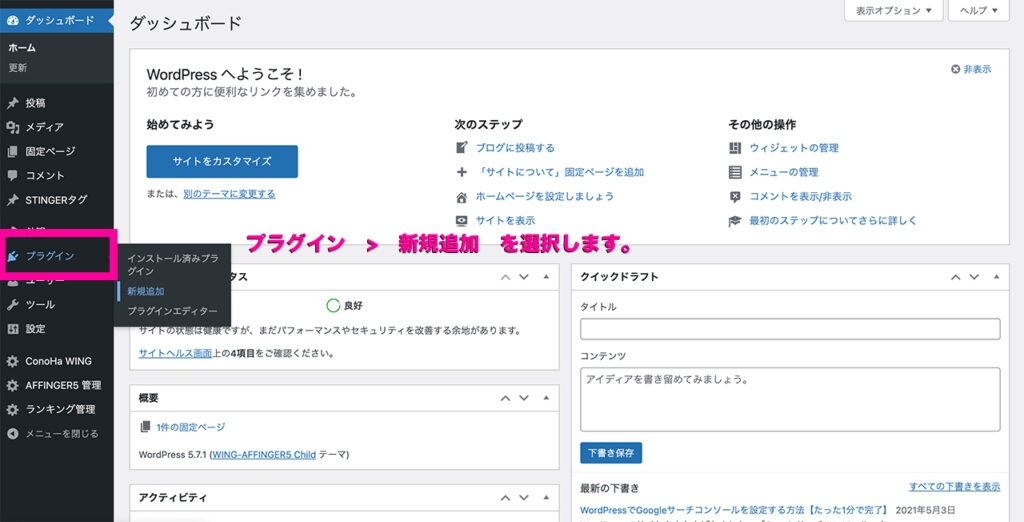The image size is (1024, 522).
Task: Click the dismiss X icon beside 非表示
Action: click(955, 69)
